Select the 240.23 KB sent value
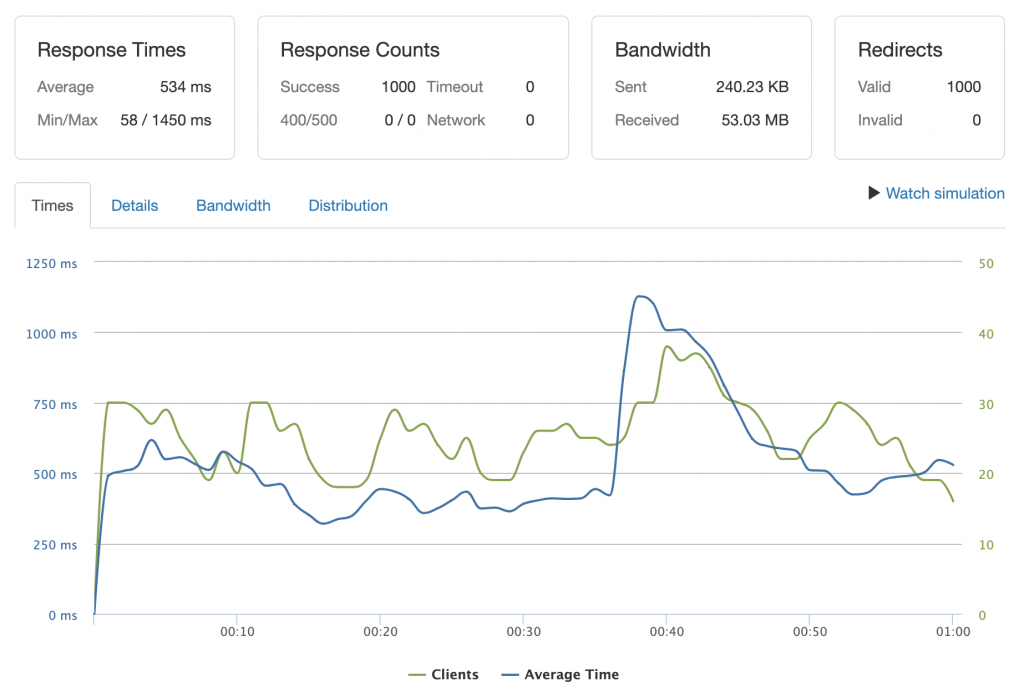 coord(752,87)
